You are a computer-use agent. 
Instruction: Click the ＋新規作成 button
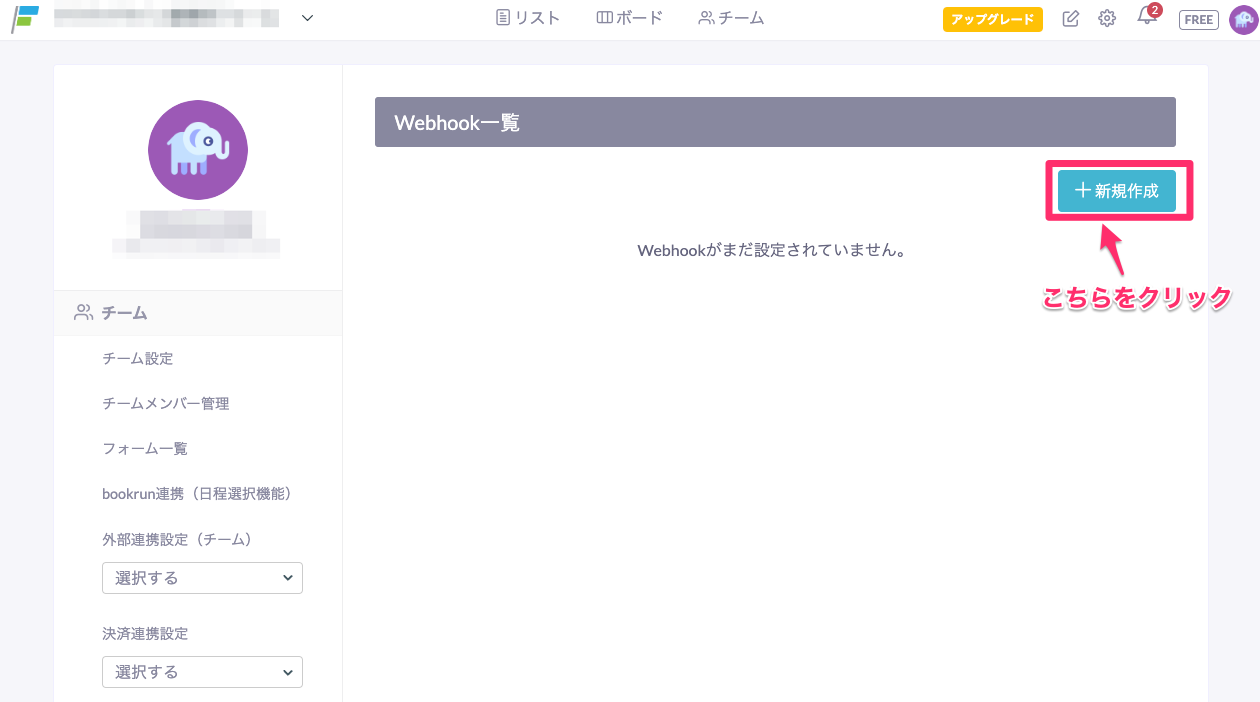click(x=1116, y=191)
